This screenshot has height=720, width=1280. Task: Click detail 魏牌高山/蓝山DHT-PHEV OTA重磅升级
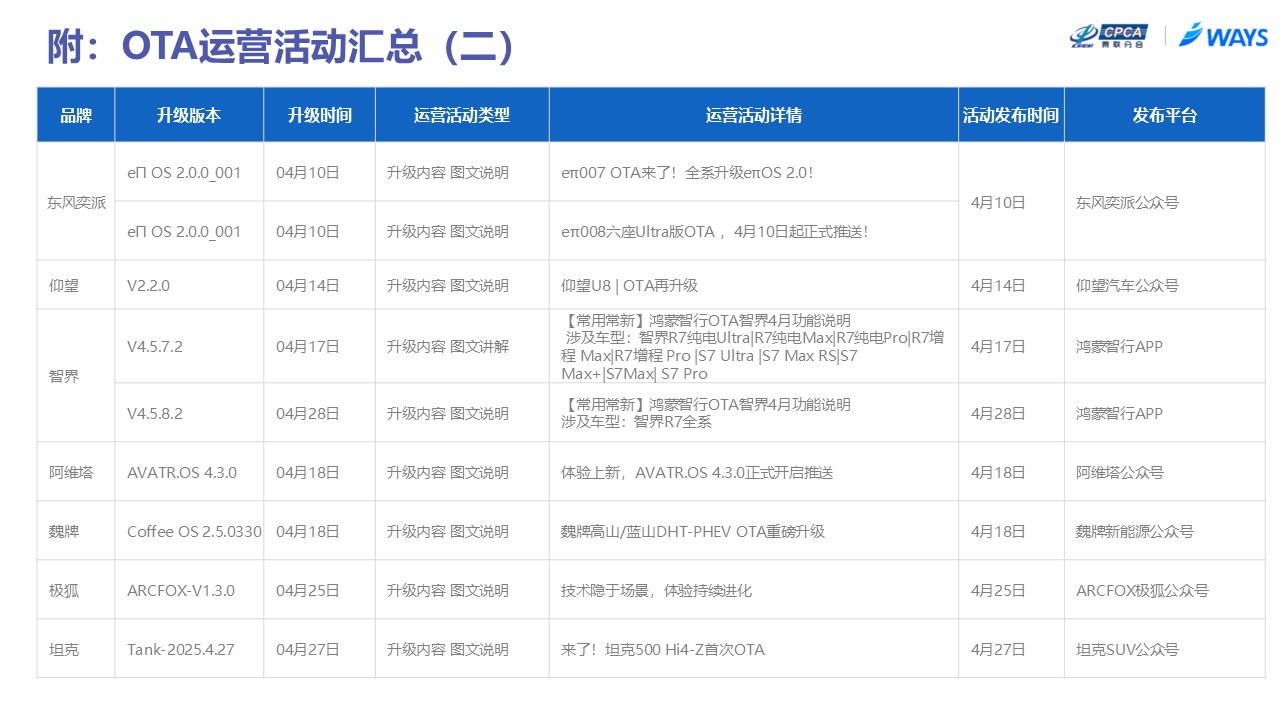tap(693, 531)
